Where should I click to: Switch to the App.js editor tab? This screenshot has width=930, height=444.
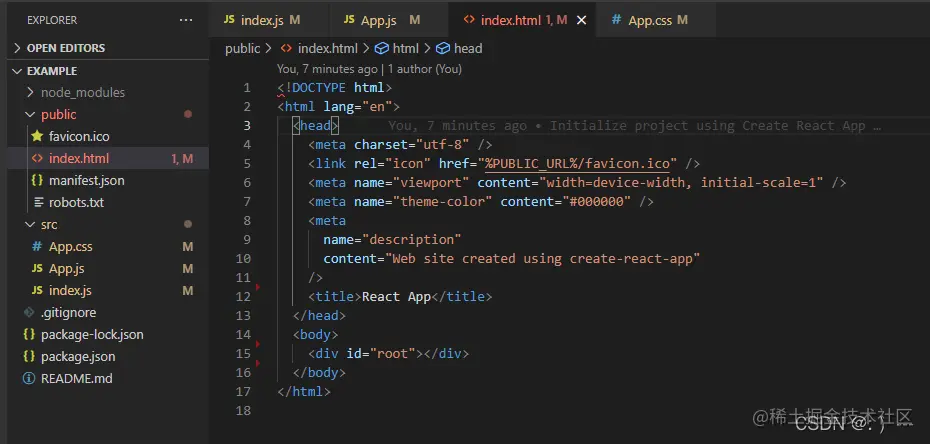pyautogui.click(x=388, y=20)
